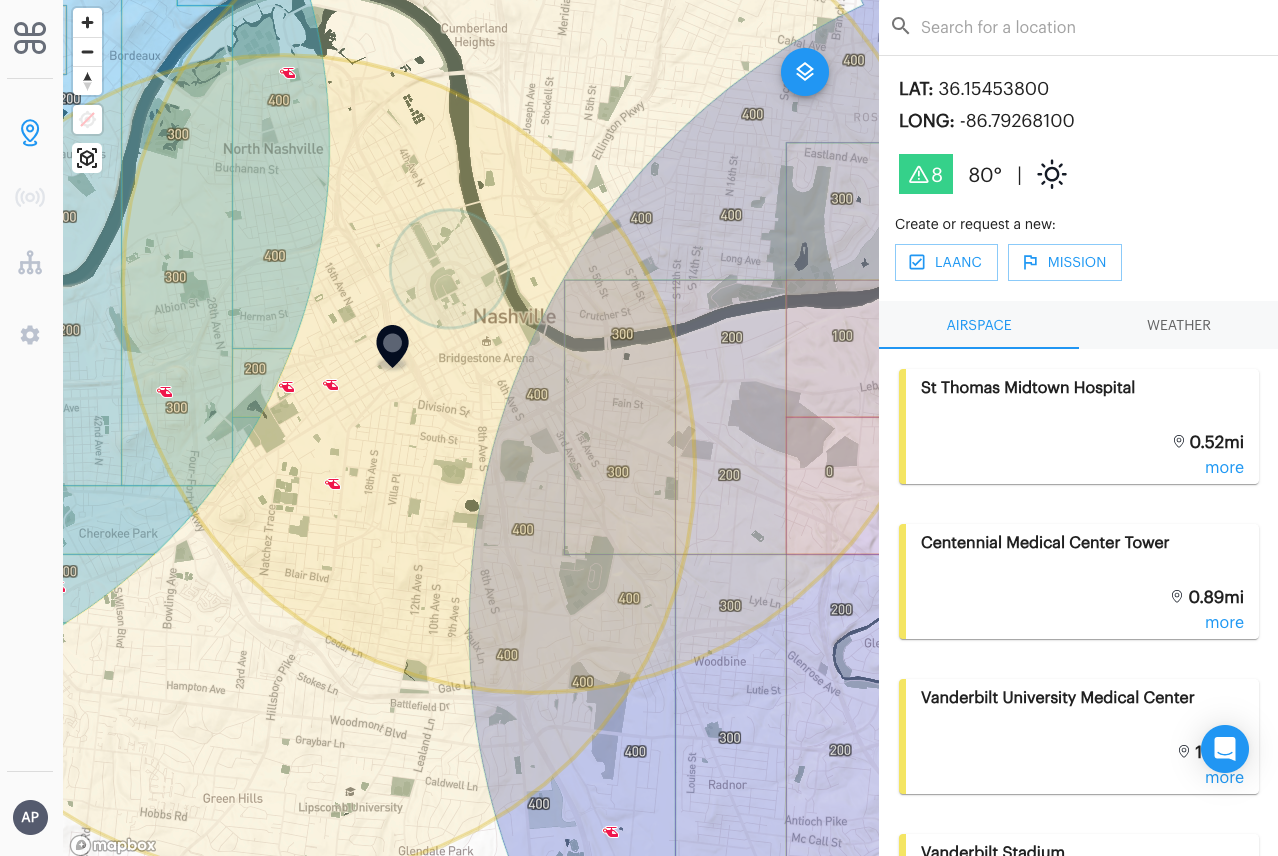Image resolution: width=1278 pixels, height=856 pixels.
Task: Click the search magnifier icon
Action: [x=901, y=27]
